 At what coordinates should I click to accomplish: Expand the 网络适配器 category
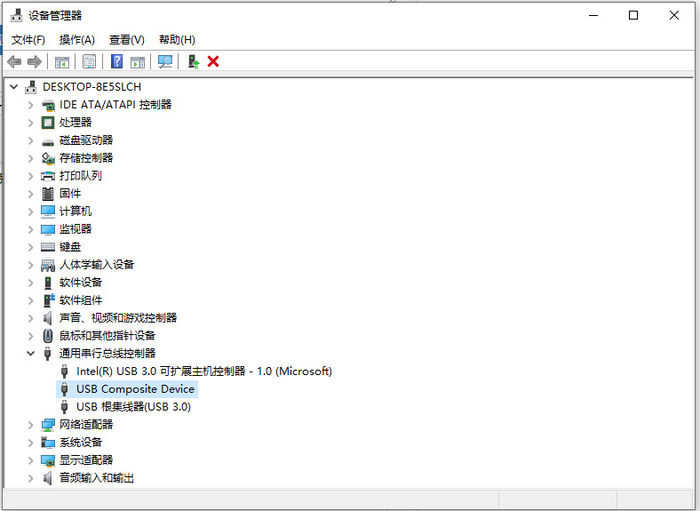pos(30,425)
